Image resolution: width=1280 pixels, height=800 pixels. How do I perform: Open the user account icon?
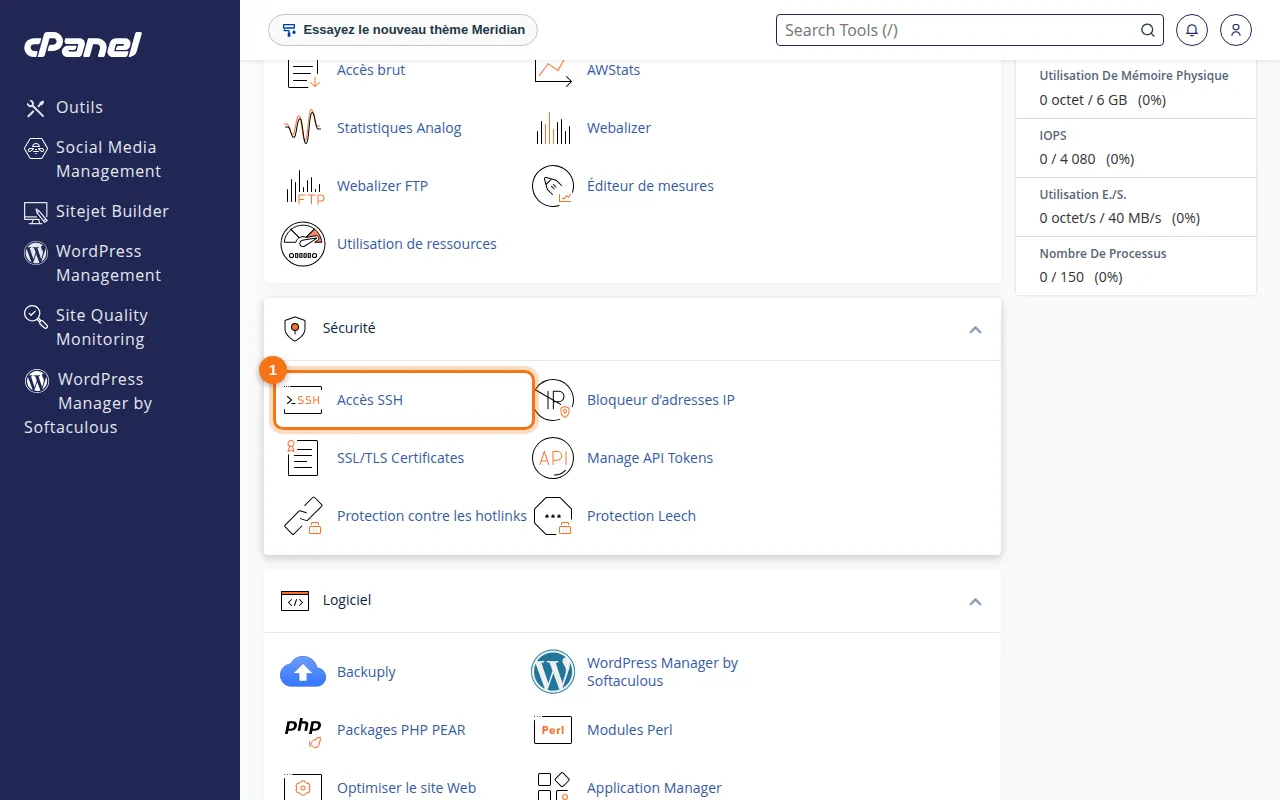(1236, 30)
